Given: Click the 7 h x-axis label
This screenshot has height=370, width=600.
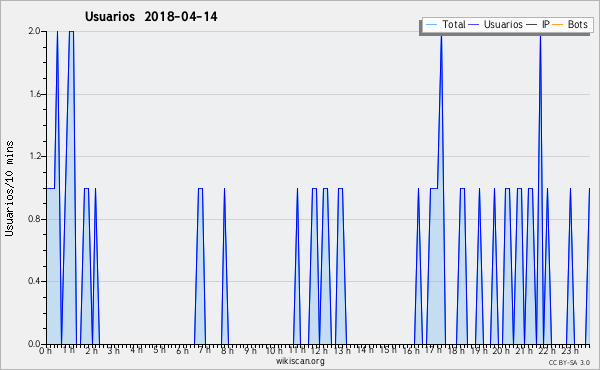Looking at the screenshot, I should pos(205,350).
